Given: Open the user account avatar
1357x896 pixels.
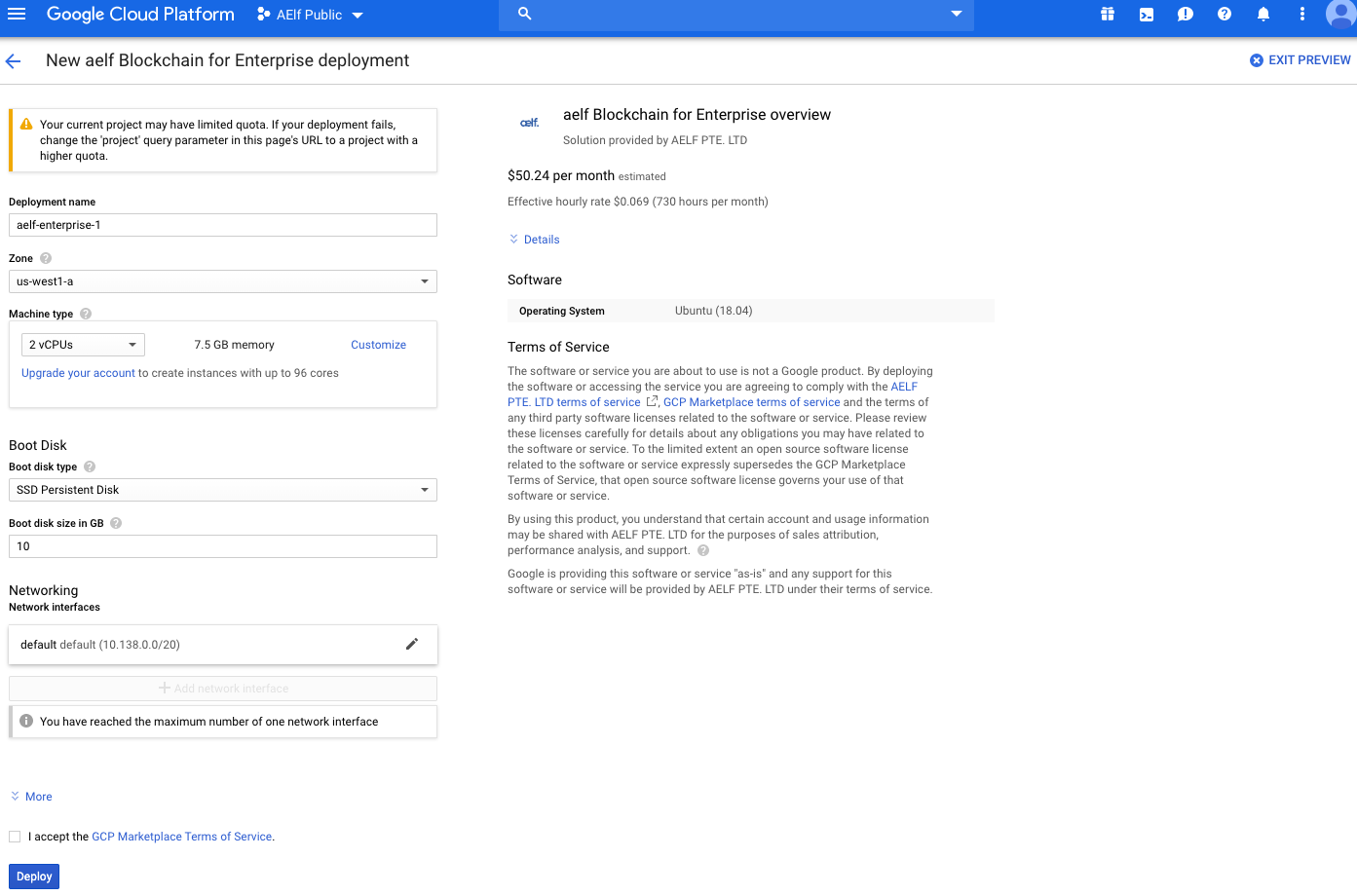Looking at the screenshot, I should (1341, 14).
